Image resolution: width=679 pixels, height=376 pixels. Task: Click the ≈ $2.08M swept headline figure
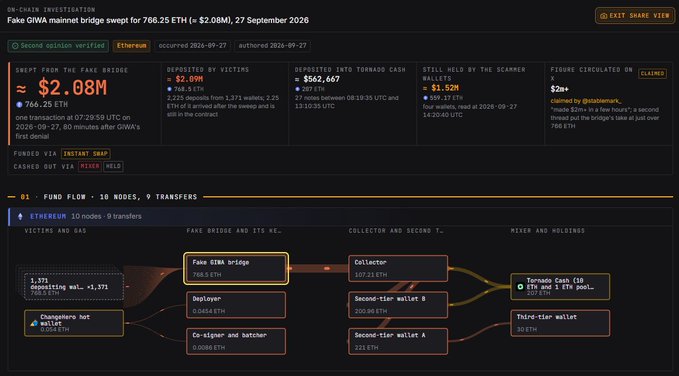tap(61, 88)
